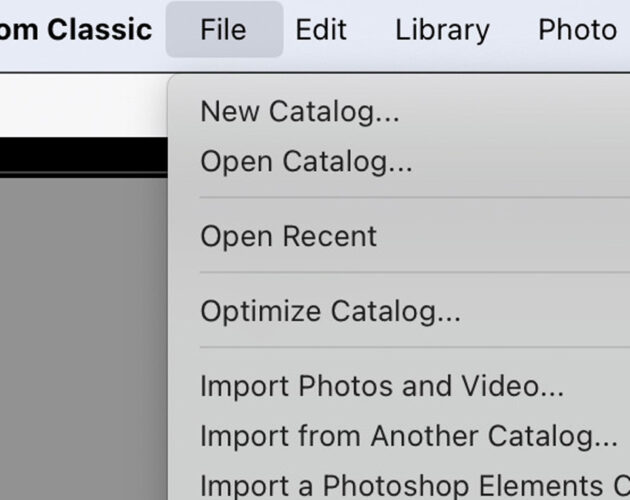Screen dimensions: 630x500
Task: Open the File menu in the menu bar
Action: click(224, 29)
